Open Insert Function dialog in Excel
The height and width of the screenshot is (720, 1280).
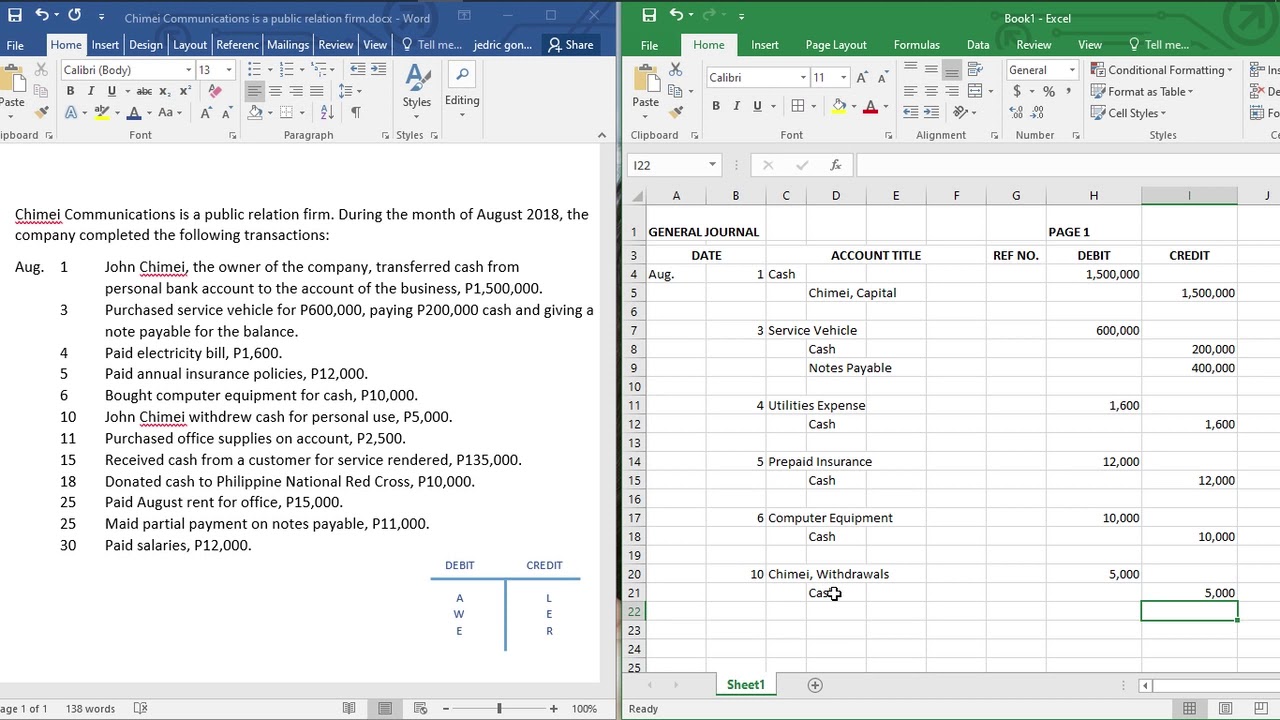tap(836, 165)
